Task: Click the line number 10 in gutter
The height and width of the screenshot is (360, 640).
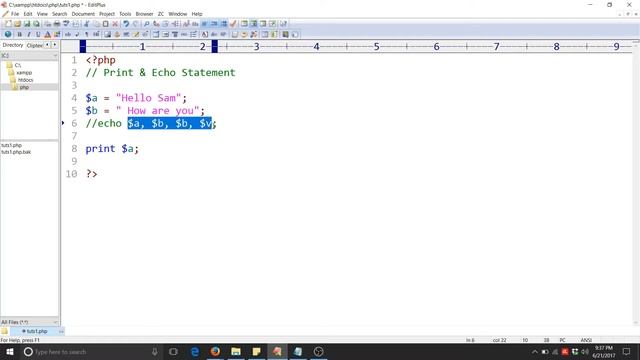Action: tap(71, 174)
